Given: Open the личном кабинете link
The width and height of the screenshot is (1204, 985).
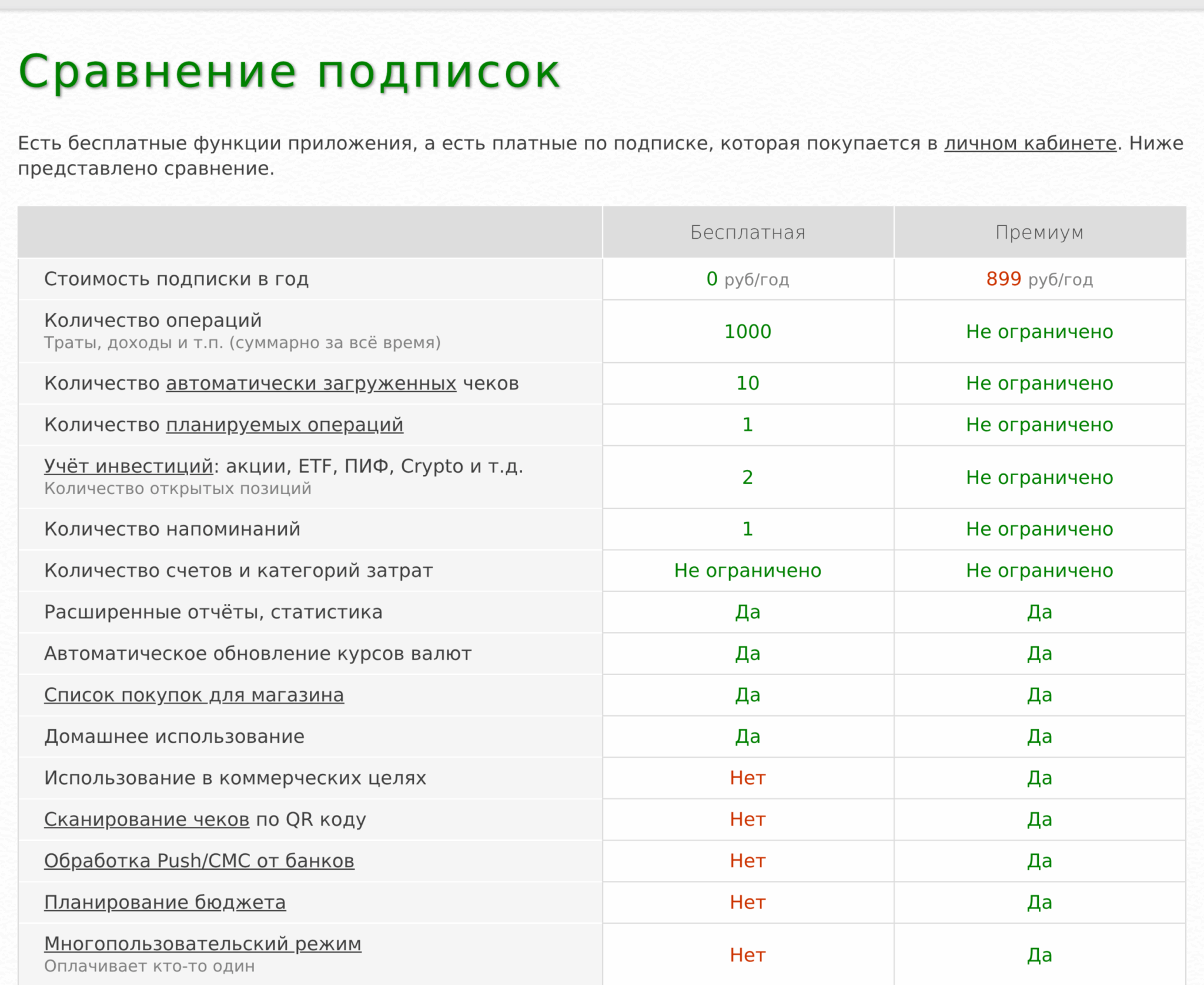Looking at the screenshot, I should (x=1030, y=143).
